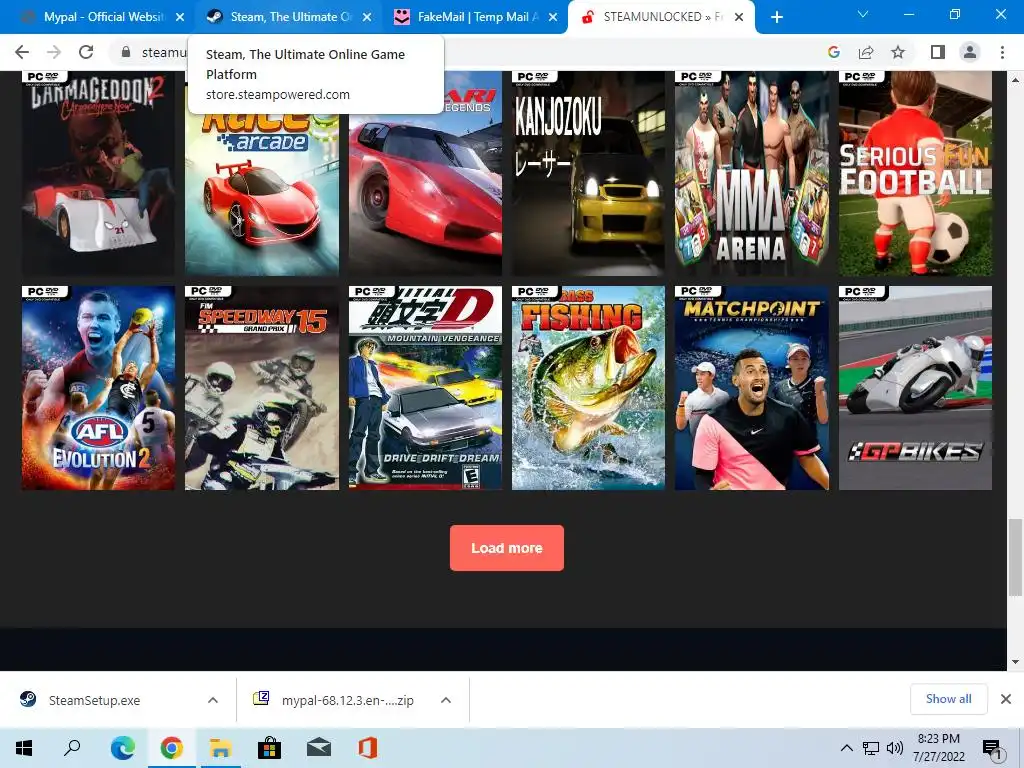Image resolution: width=1024 pixels, height=768 pixels.
Task: Launch Microsoft Edge from taskbar
Action: click(x=122, y=748)
